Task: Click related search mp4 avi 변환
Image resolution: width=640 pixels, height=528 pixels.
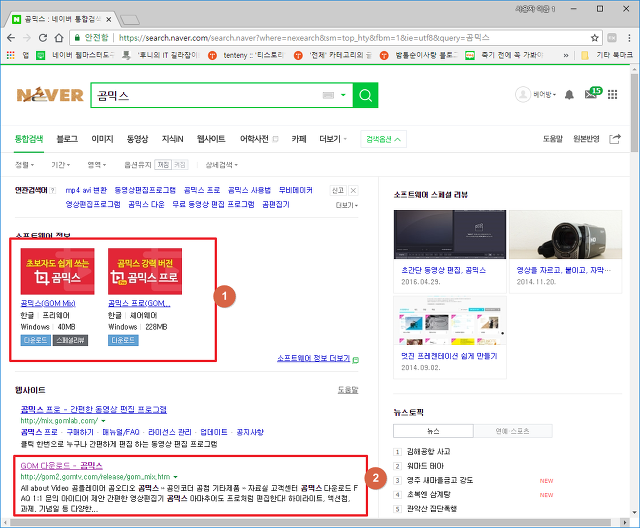Action: coord(86,190)
